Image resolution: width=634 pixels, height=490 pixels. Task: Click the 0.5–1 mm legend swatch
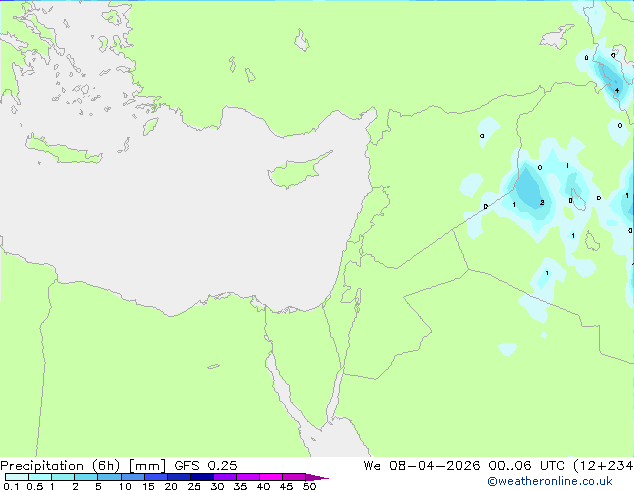coord(40,477)
